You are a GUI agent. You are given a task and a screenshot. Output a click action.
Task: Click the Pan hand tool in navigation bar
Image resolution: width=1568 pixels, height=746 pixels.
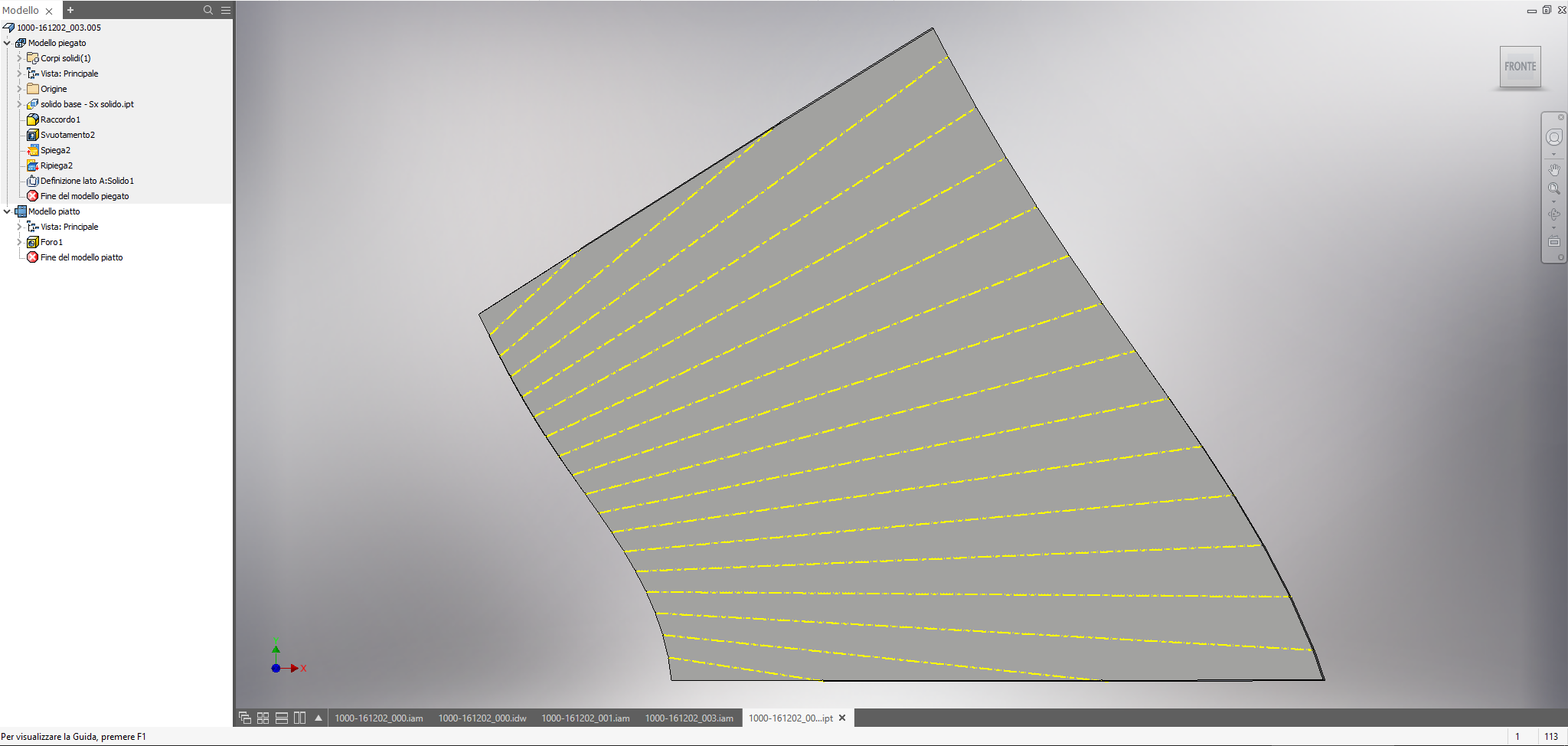pos(1553,170)
